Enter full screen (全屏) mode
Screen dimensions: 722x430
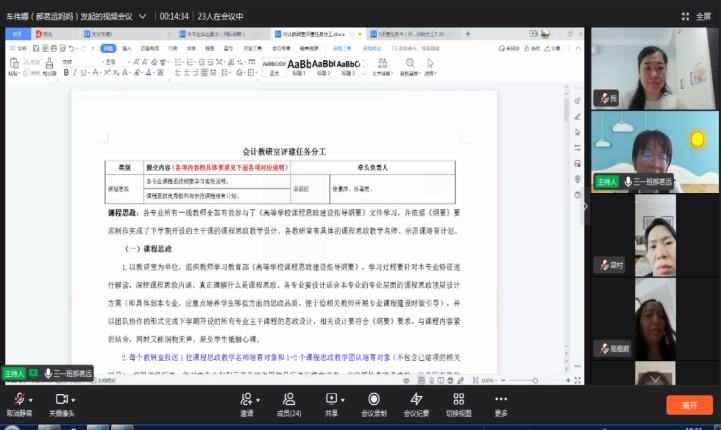698,16
